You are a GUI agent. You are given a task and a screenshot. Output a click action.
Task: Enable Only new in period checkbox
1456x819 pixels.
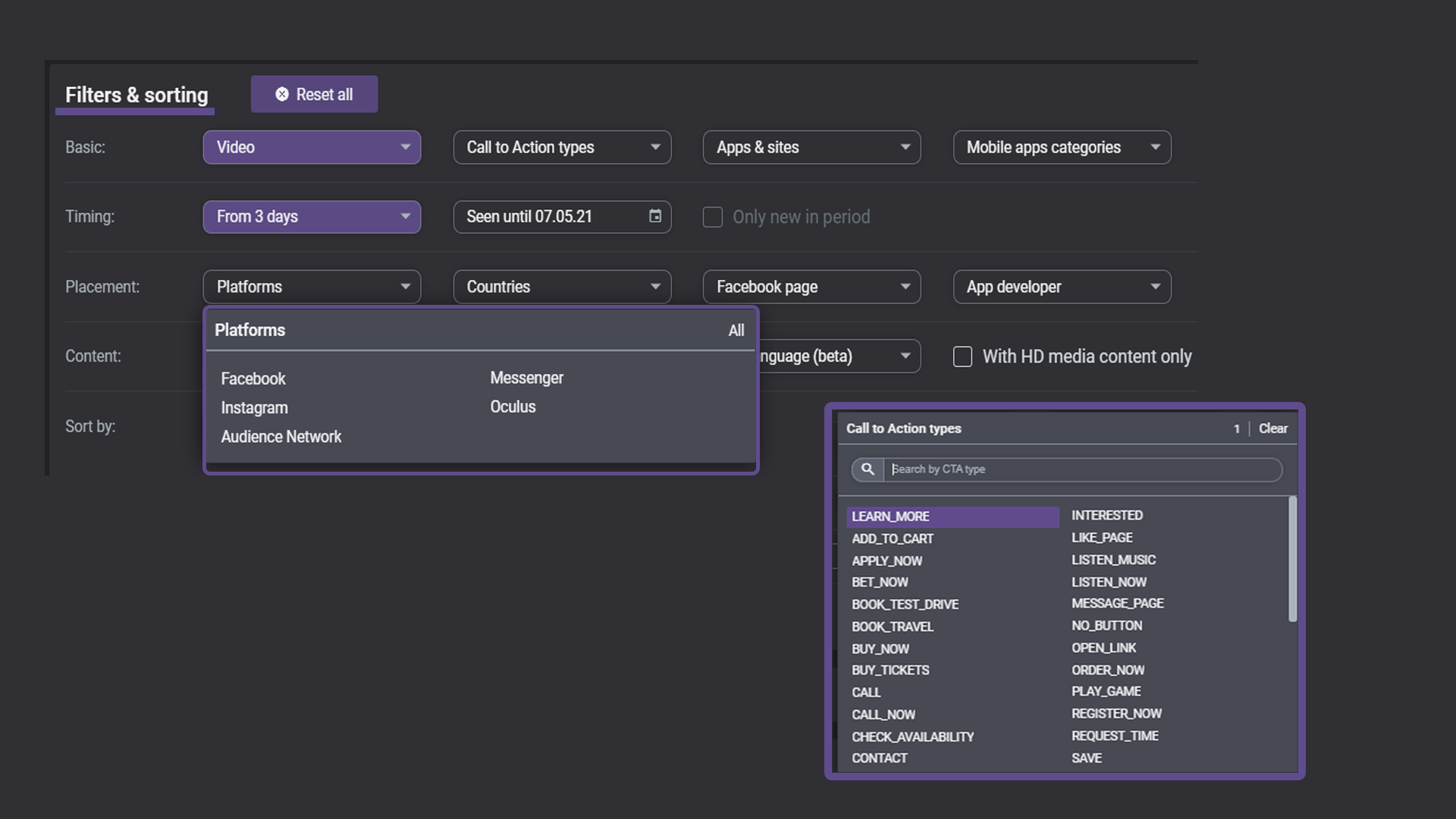coord(713,217)
